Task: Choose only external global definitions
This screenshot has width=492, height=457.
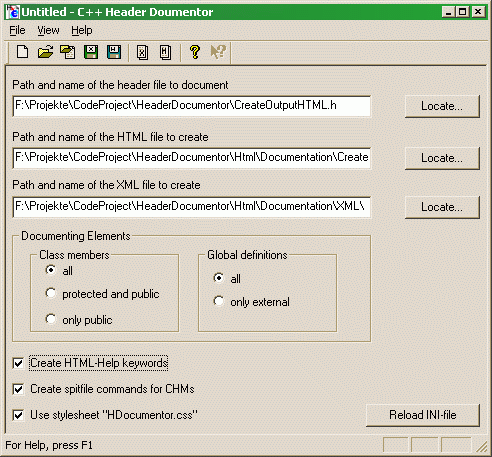Action: click(x=219, y=301)
